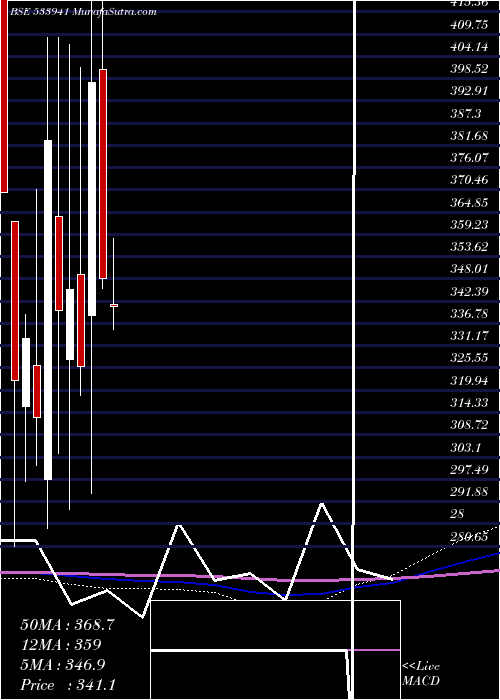Click the 381.68 price axis label
500x700 pixels.
coord(469,136)
